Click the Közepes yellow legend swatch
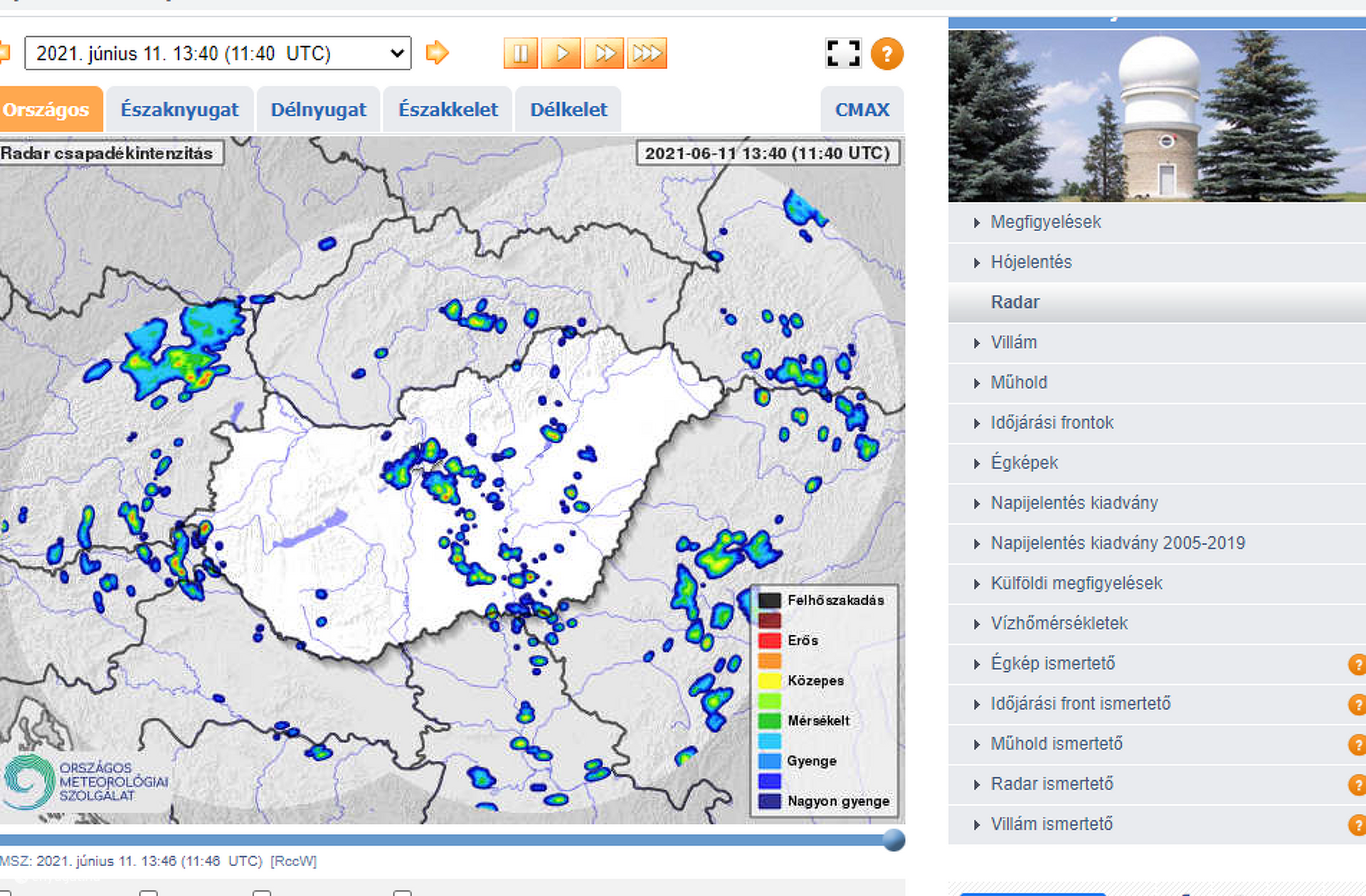The width and height of the screenshot is (1366, 896). click(769, 681)
